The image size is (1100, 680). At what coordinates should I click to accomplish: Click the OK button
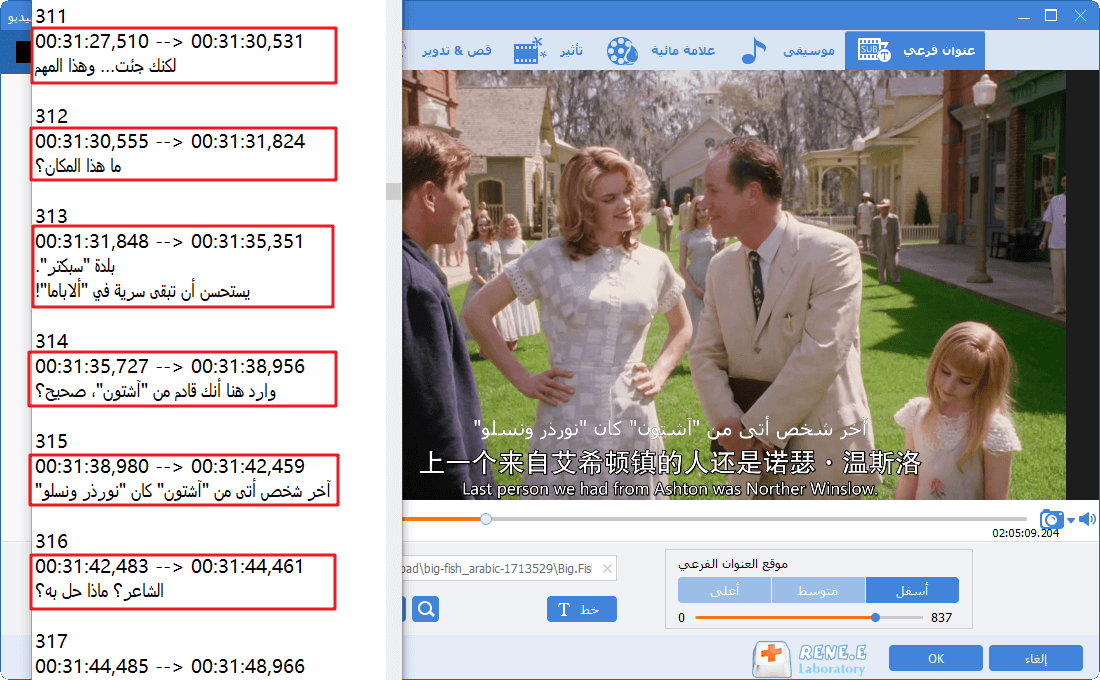tap(936, 658)
